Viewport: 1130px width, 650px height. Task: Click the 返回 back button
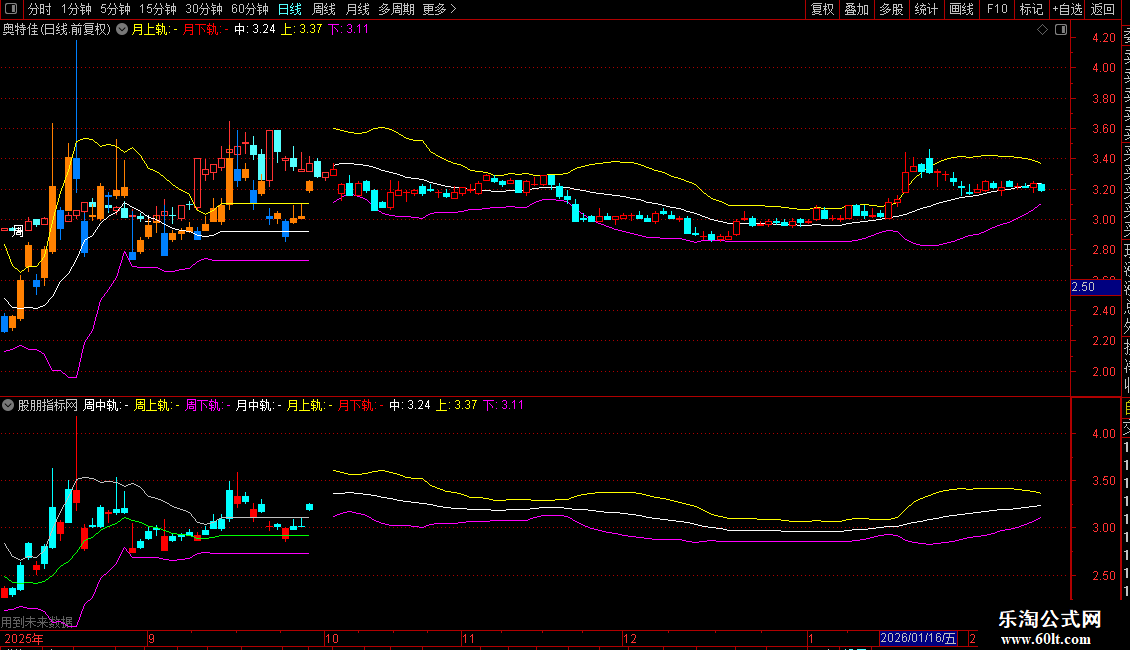pos(1103,9)
